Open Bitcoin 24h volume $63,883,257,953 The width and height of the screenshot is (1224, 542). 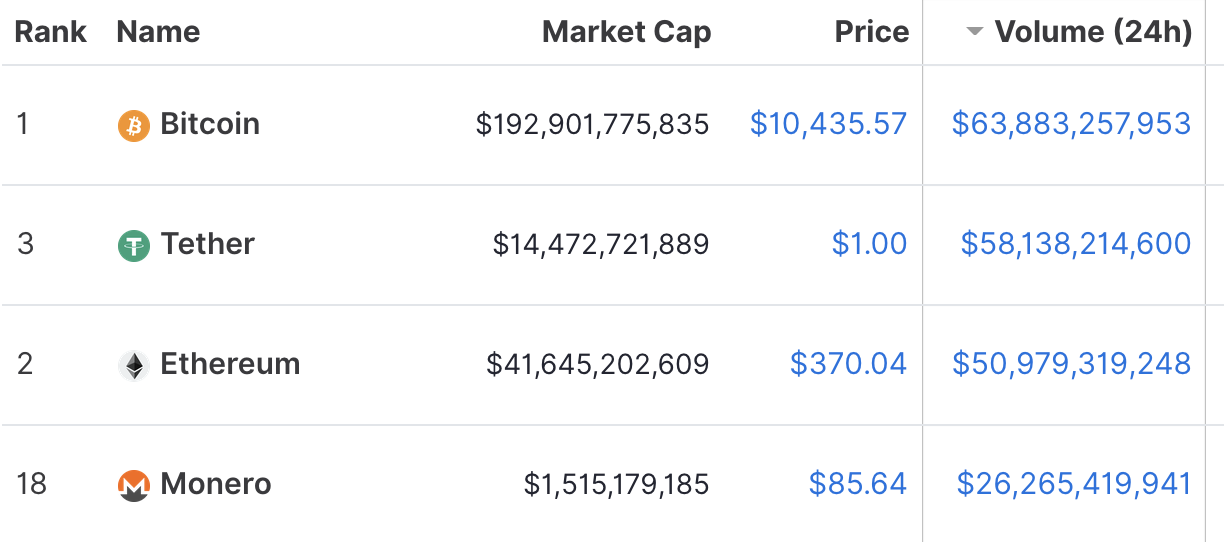coord(1071,124)
